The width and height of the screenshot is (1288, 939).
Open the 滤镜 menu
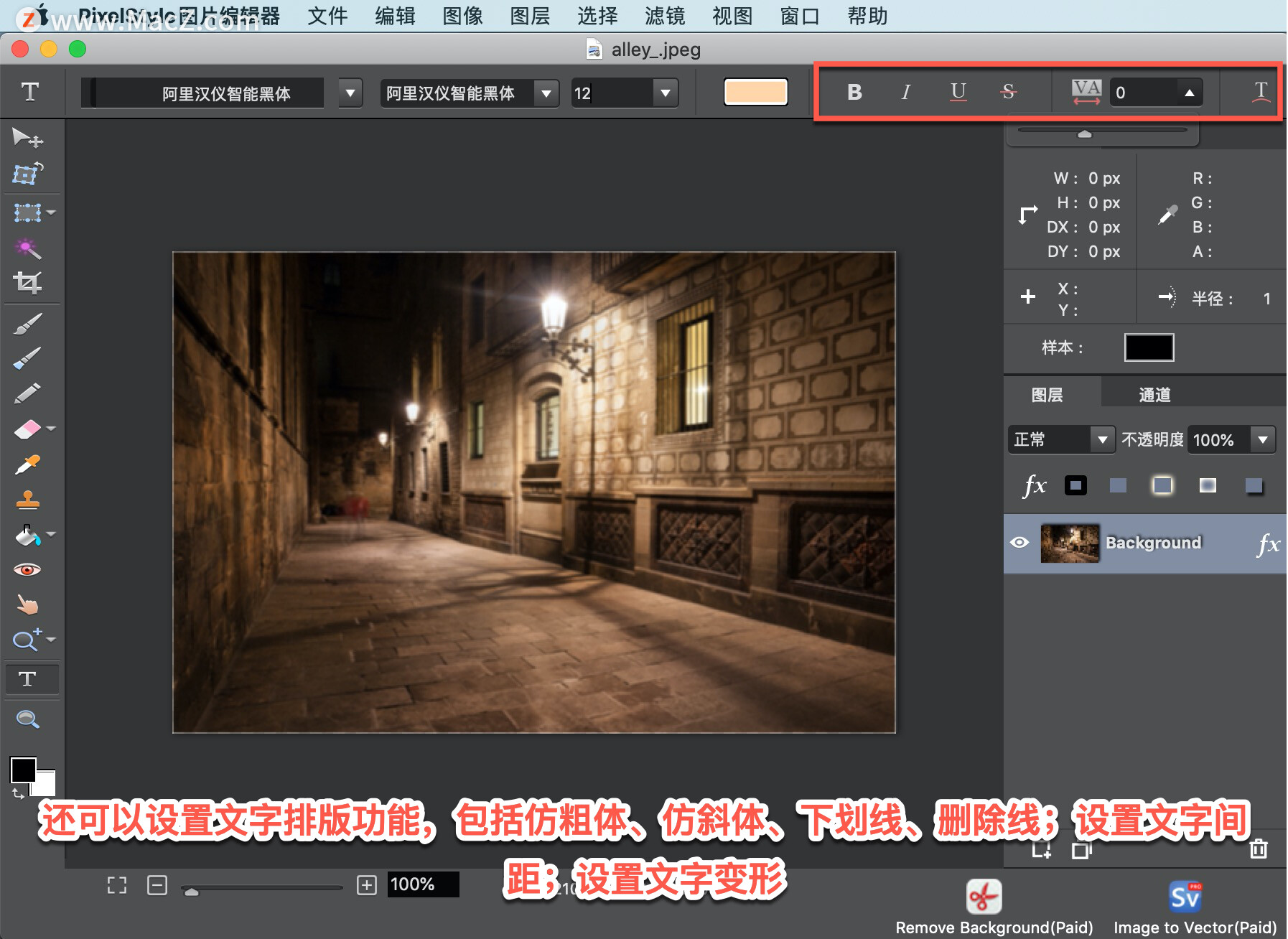pos(665,16)
